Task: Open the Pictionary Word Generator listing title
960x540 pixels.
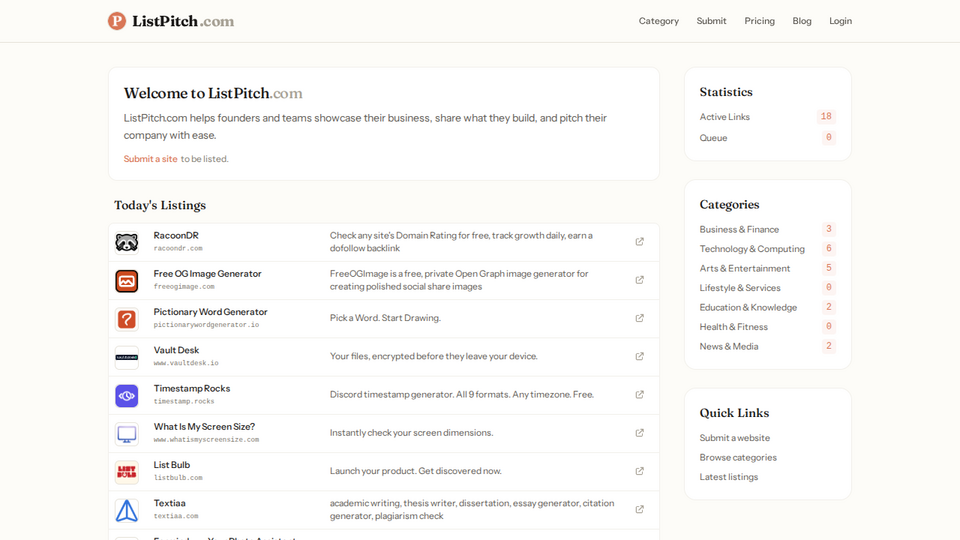Action: (211, 312)
